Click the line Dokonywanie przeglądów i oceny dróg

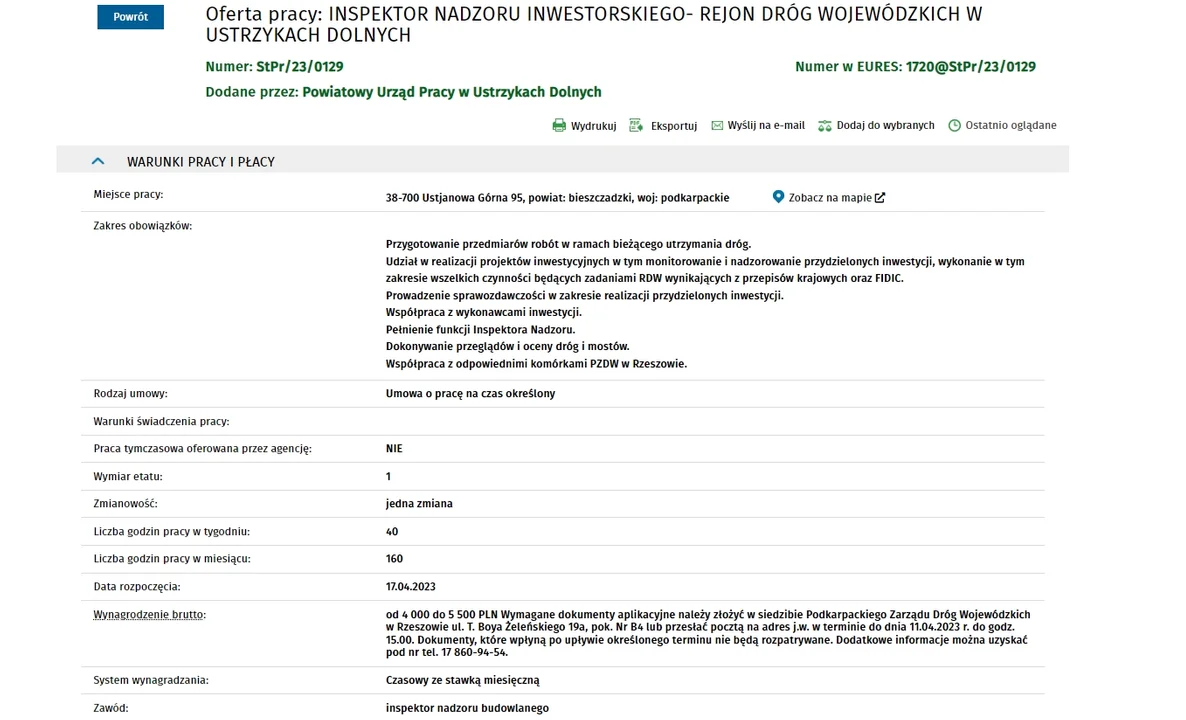pyautogui.click(x=508, y=346)
